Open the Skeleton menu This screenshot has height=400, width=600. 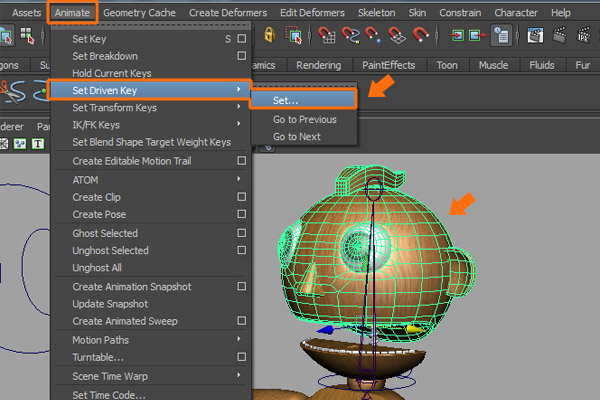tap(376, 13)
